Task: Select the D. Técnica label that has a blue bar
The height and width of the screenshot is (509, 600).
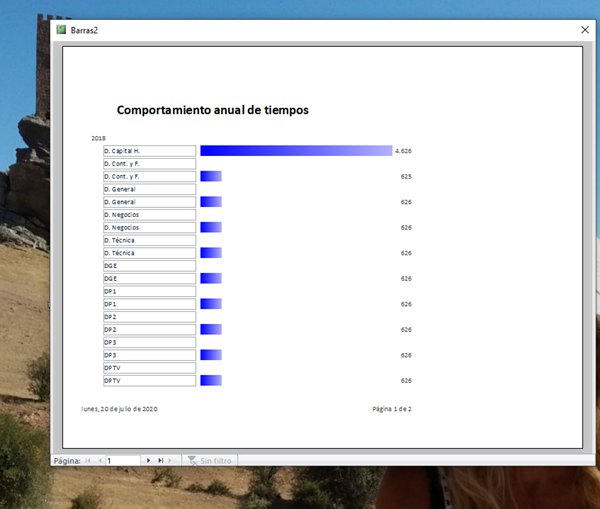Action: 150,253
